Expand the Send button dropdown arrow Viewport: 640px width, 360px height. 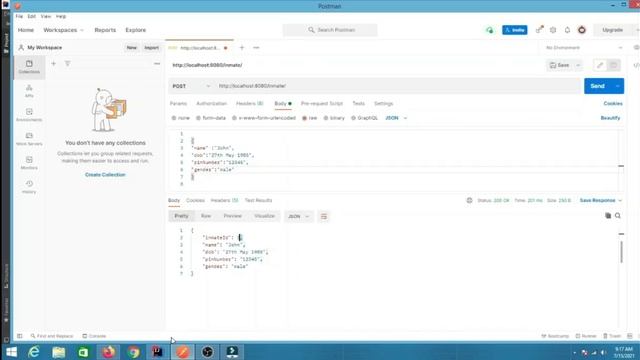[x=618, y=86]
